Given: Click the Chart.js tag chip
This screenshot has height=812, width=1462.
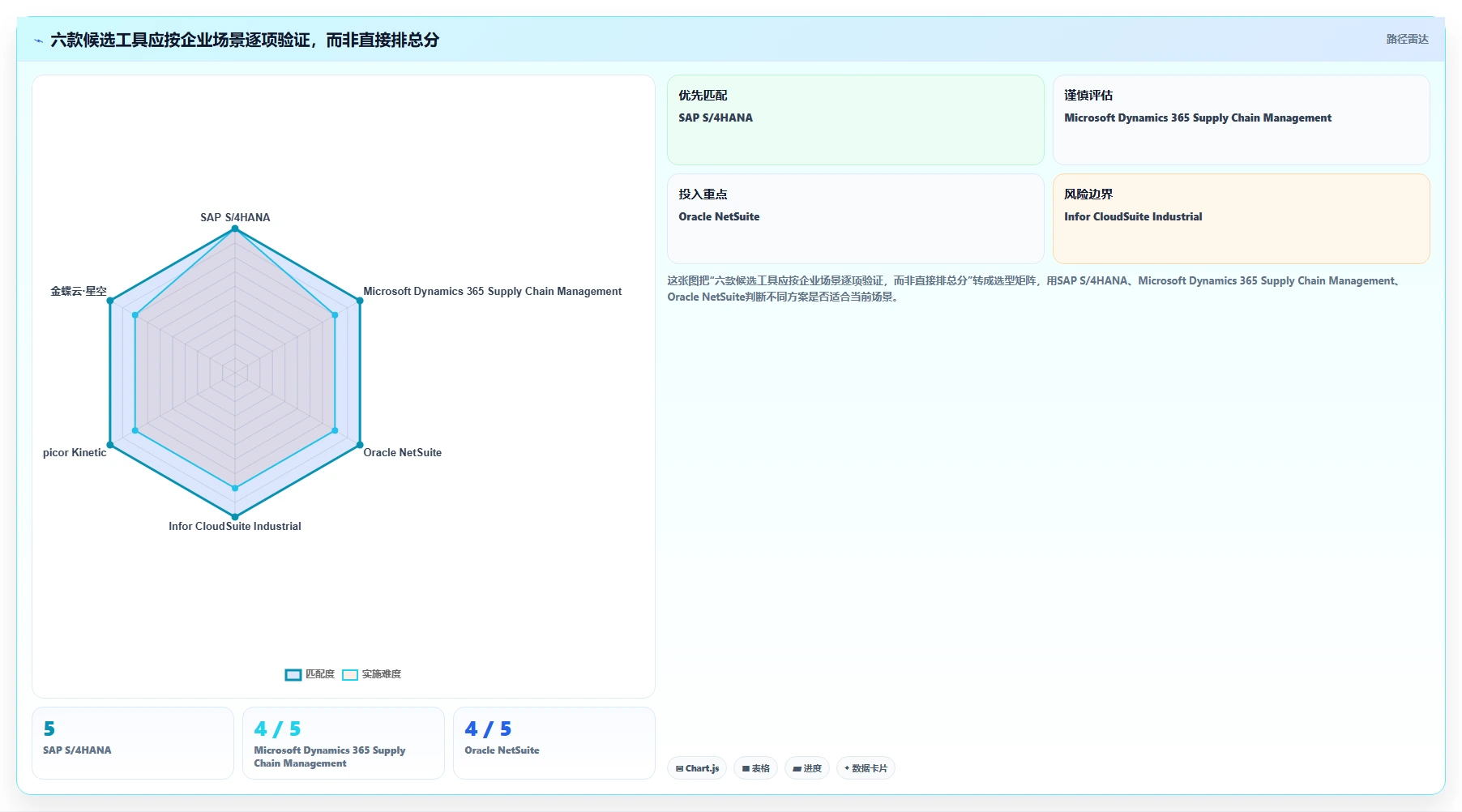Looking at the screenshot, I should coord(697,768).
